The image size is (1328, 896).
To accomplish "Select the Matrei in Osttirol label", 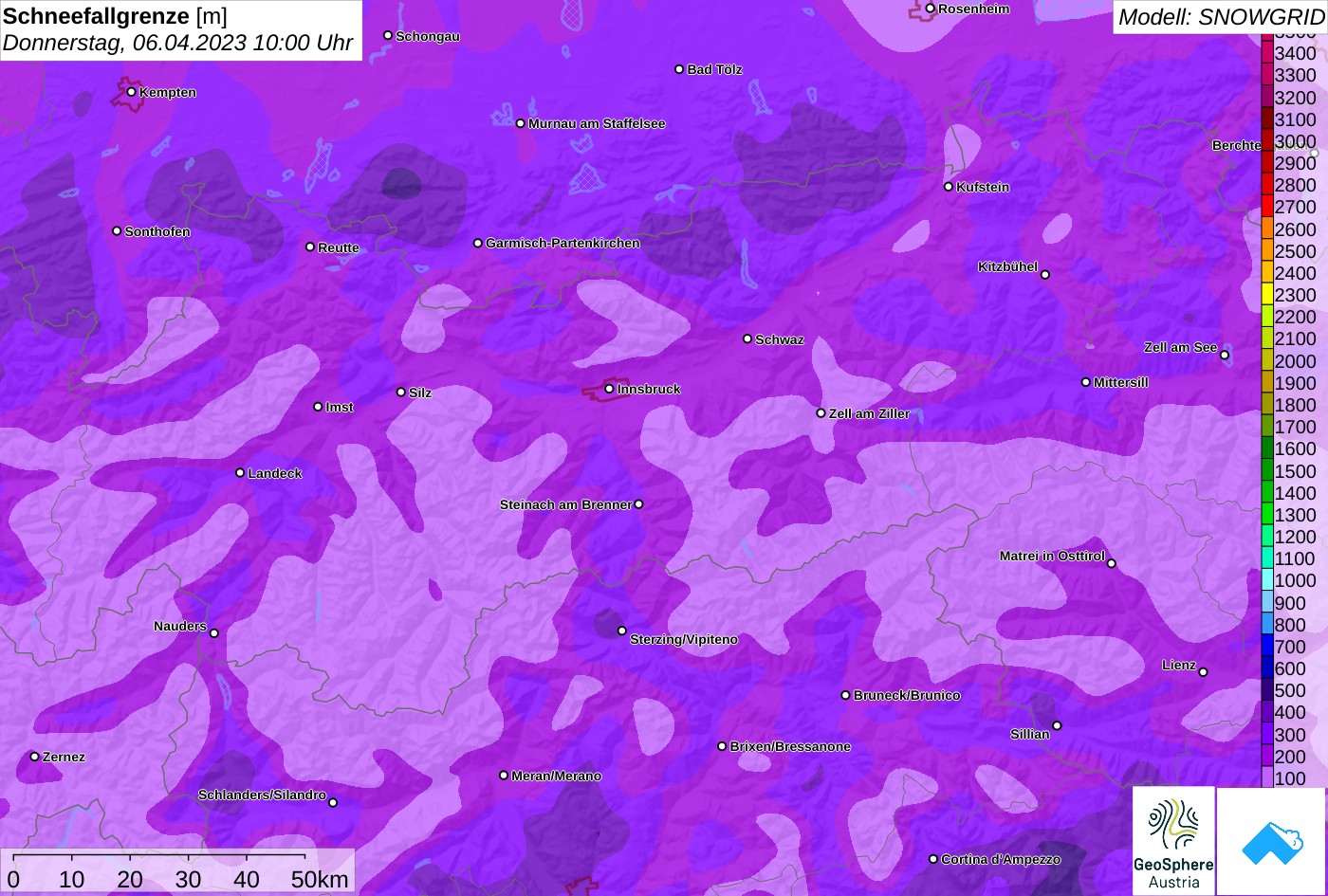I will pyautogui.click(x=1052, y=556).
